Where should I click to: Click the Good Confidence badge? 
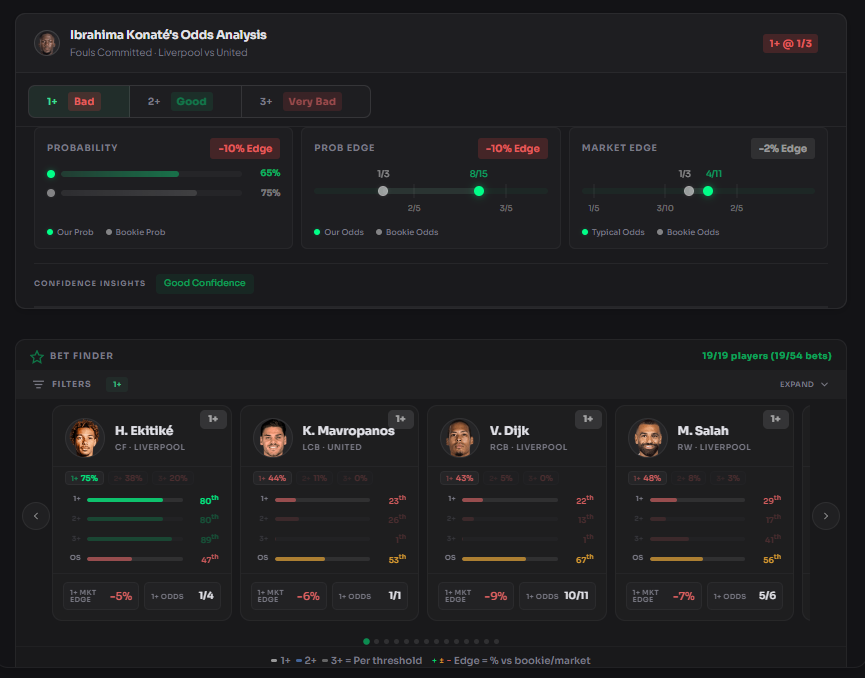(204, 283)
